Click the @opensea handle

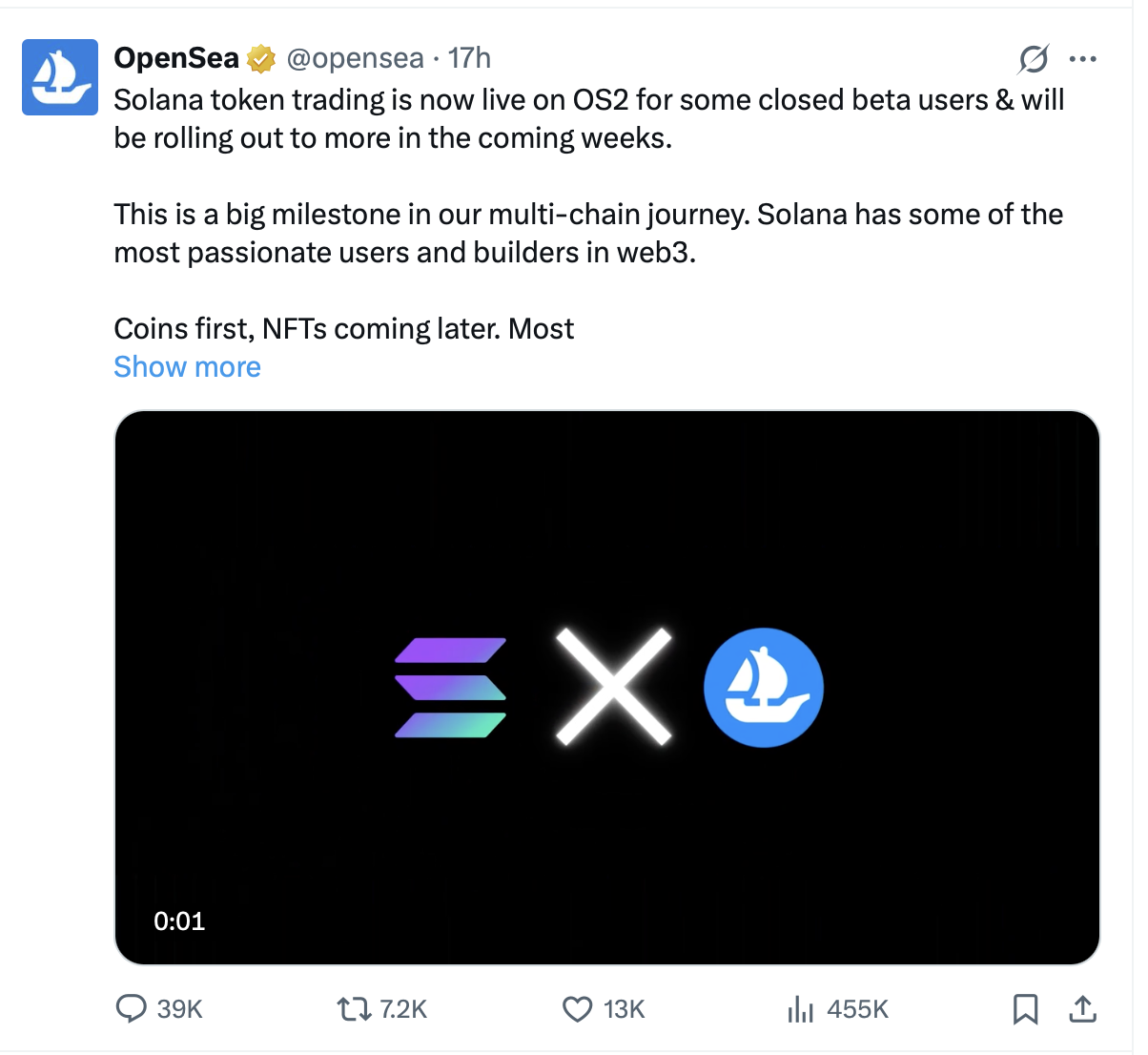click(x=355, y=58)
